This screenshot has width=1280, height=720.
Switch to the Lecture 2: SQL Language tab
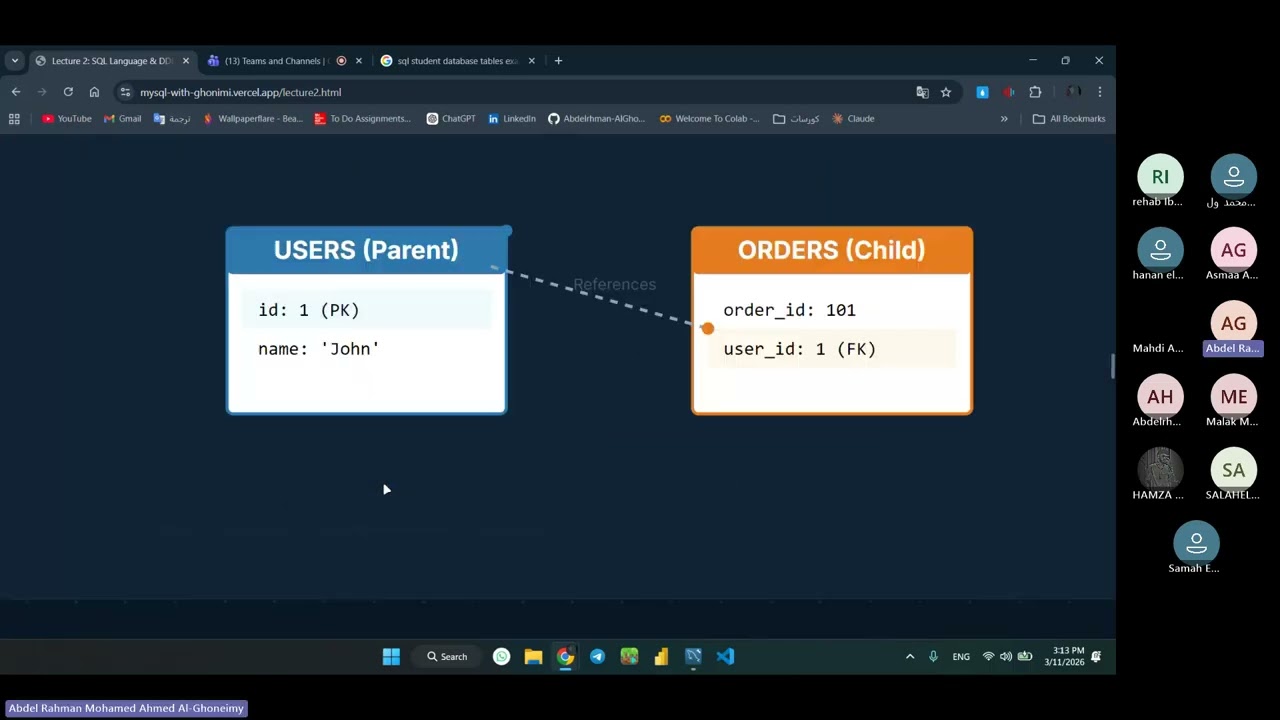(x=113, y=61)
